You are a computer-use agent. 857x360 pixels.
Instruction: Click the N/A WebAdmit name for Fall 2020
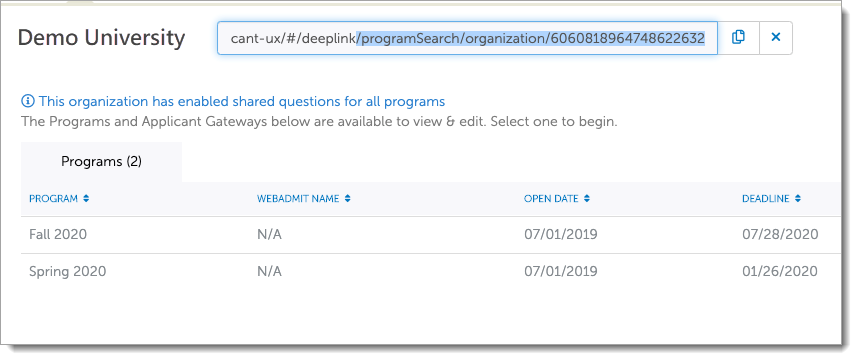269,234
